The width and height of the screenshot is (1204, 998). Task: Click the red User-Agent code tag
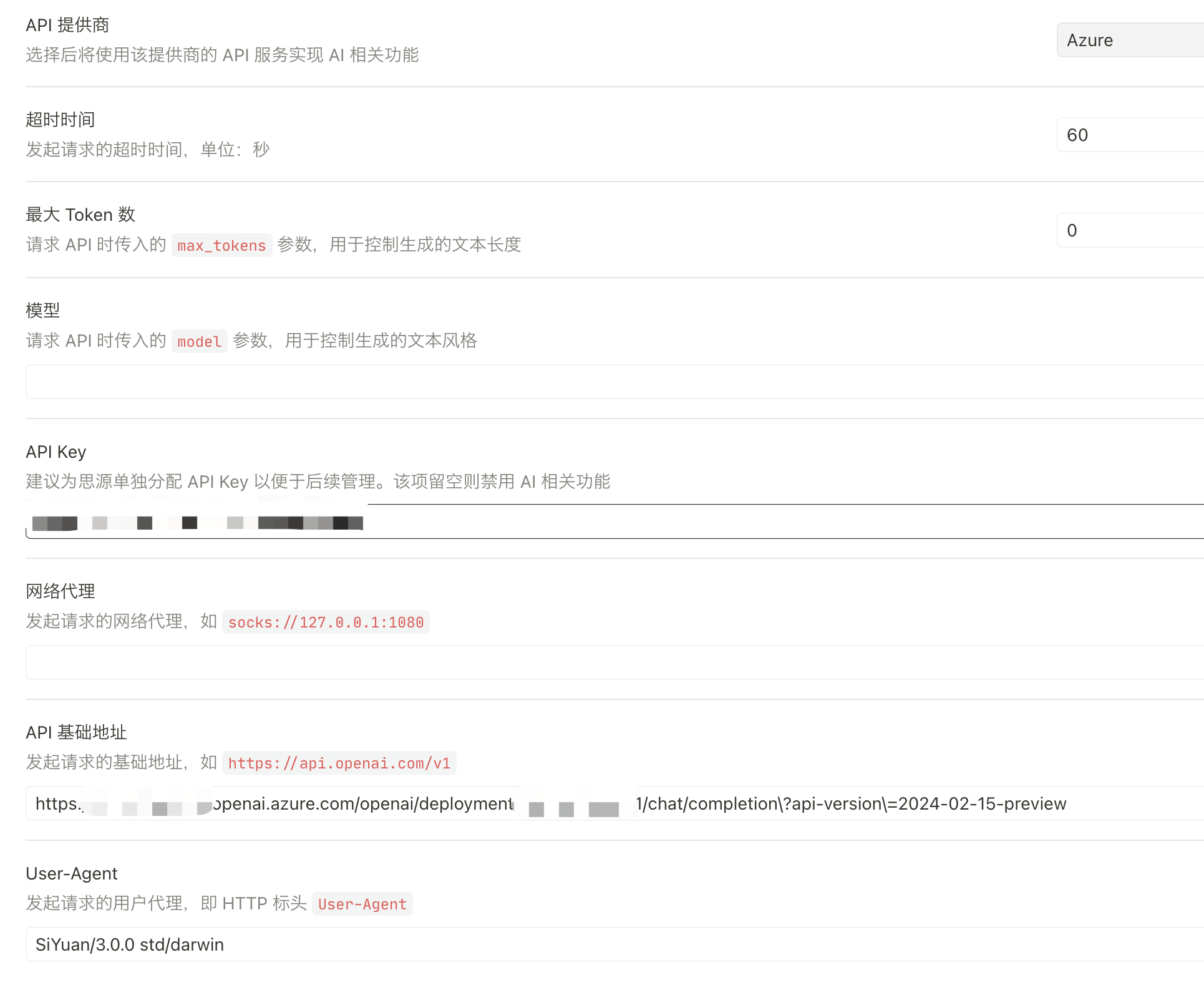point(362,904)
